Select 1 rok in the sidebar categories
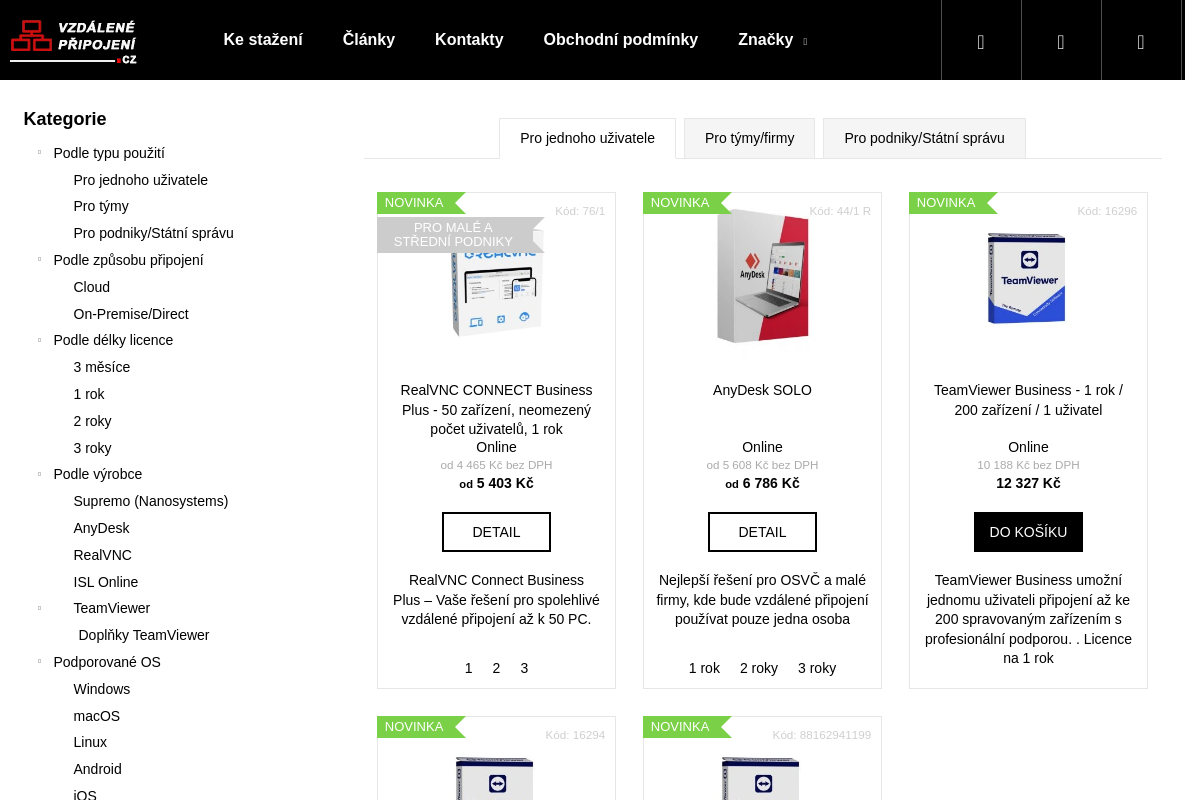 point(89,394)
